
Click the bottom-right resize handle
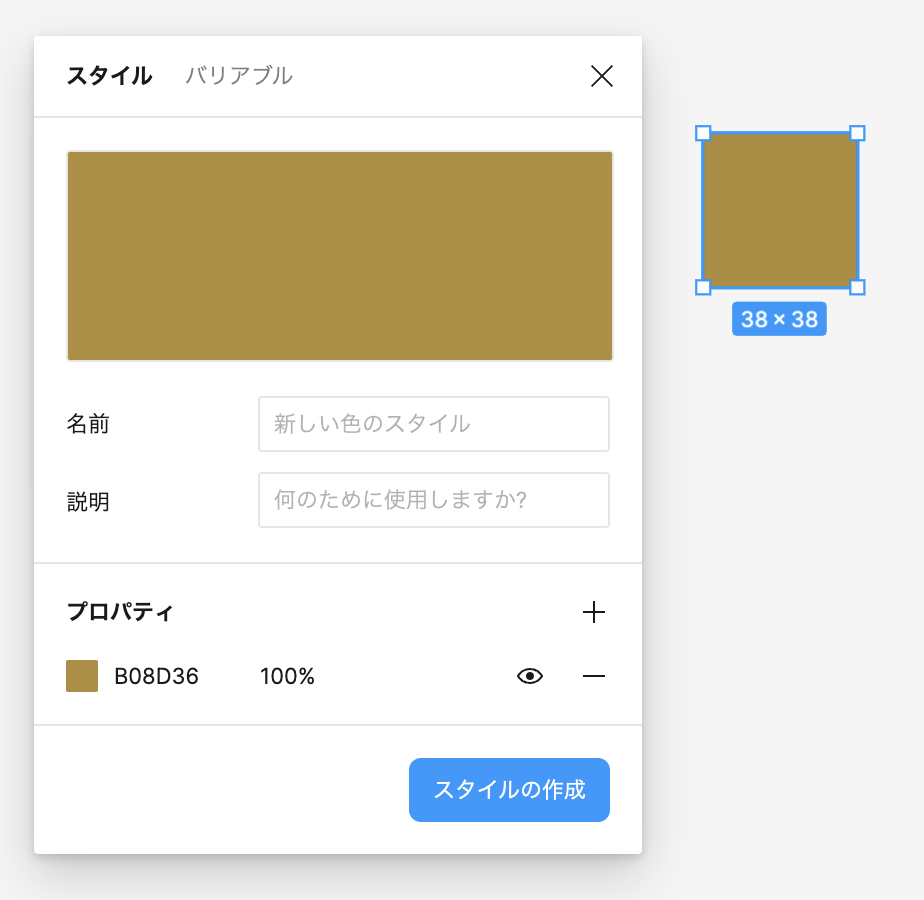857,287
